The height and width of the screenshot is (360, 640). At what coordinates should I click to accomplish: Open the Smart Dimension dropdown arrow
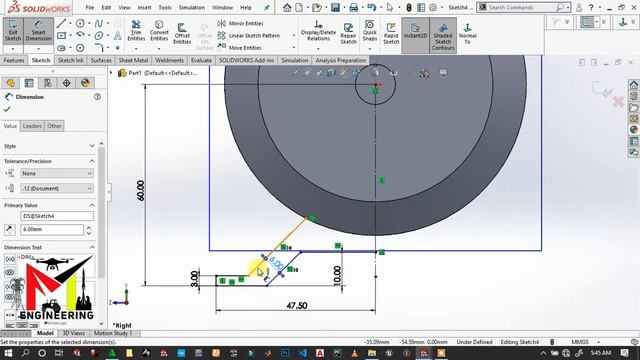(x=38, y=49)
